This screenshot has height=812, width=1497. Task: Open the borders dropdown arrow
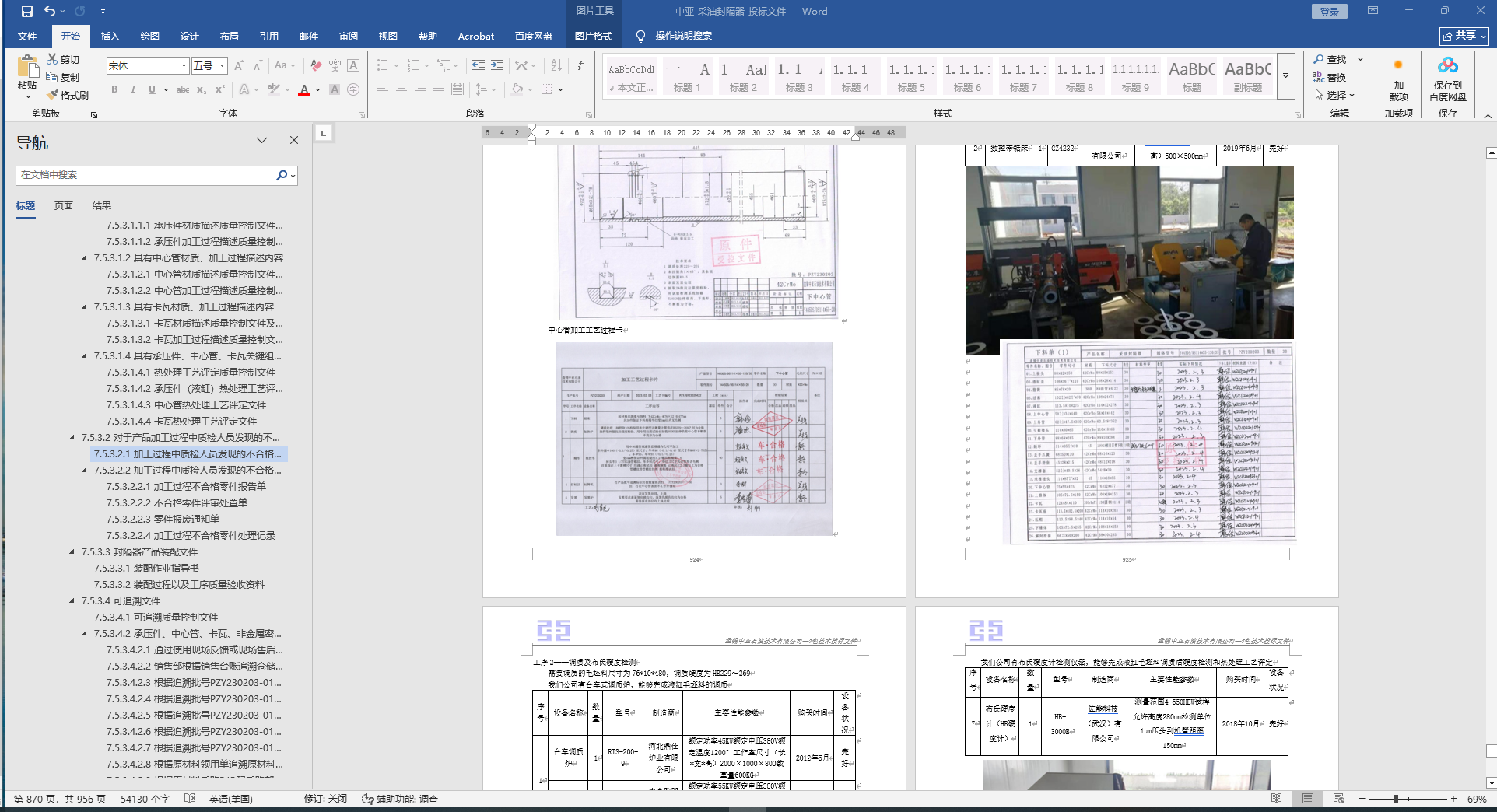561,89
